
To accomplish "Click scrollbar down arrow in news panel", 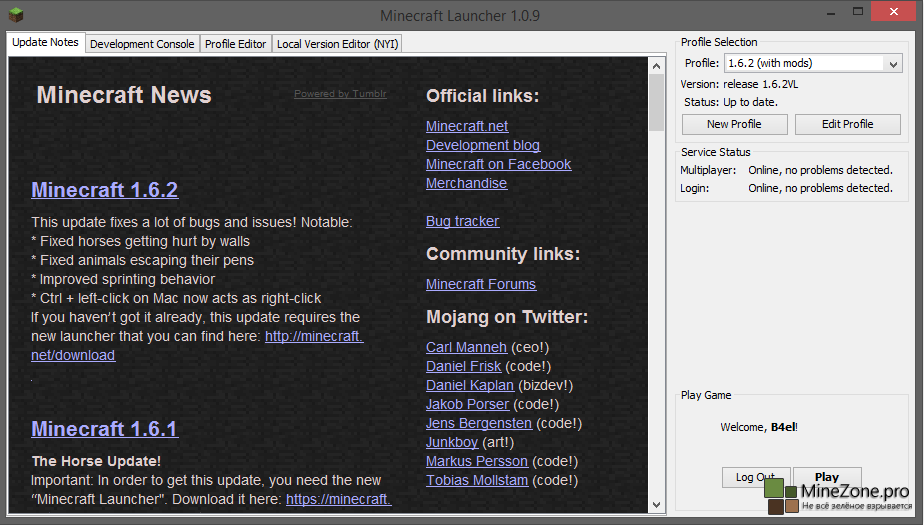I will point(656,504).
